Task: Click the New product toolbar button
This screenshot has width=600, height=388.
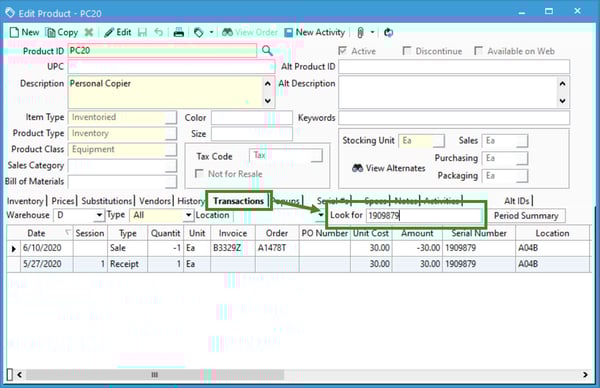Action: (24, 33)
